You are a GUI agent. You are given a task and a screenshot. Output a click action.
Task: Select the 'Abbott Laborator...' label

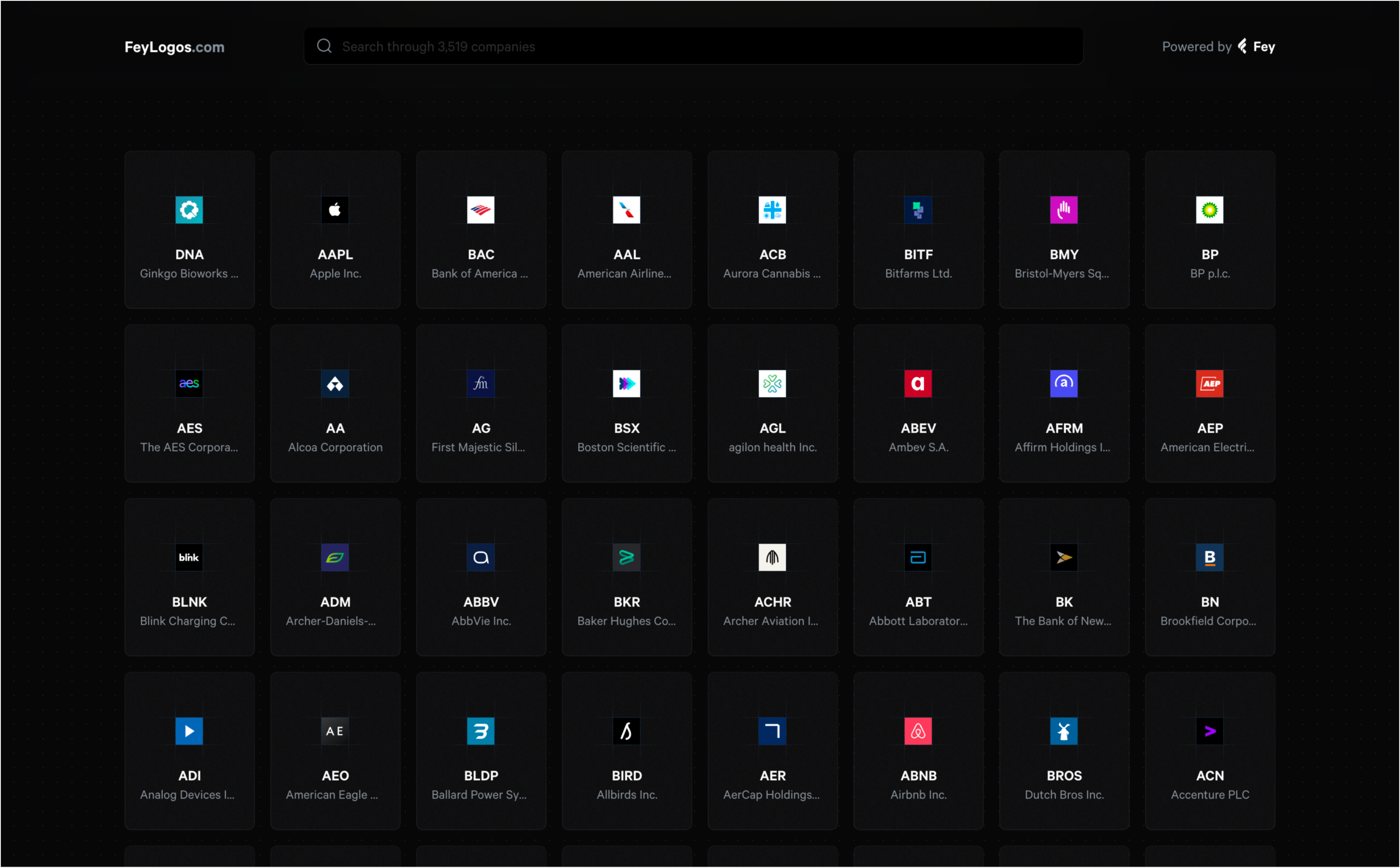(x=918, y=621)
